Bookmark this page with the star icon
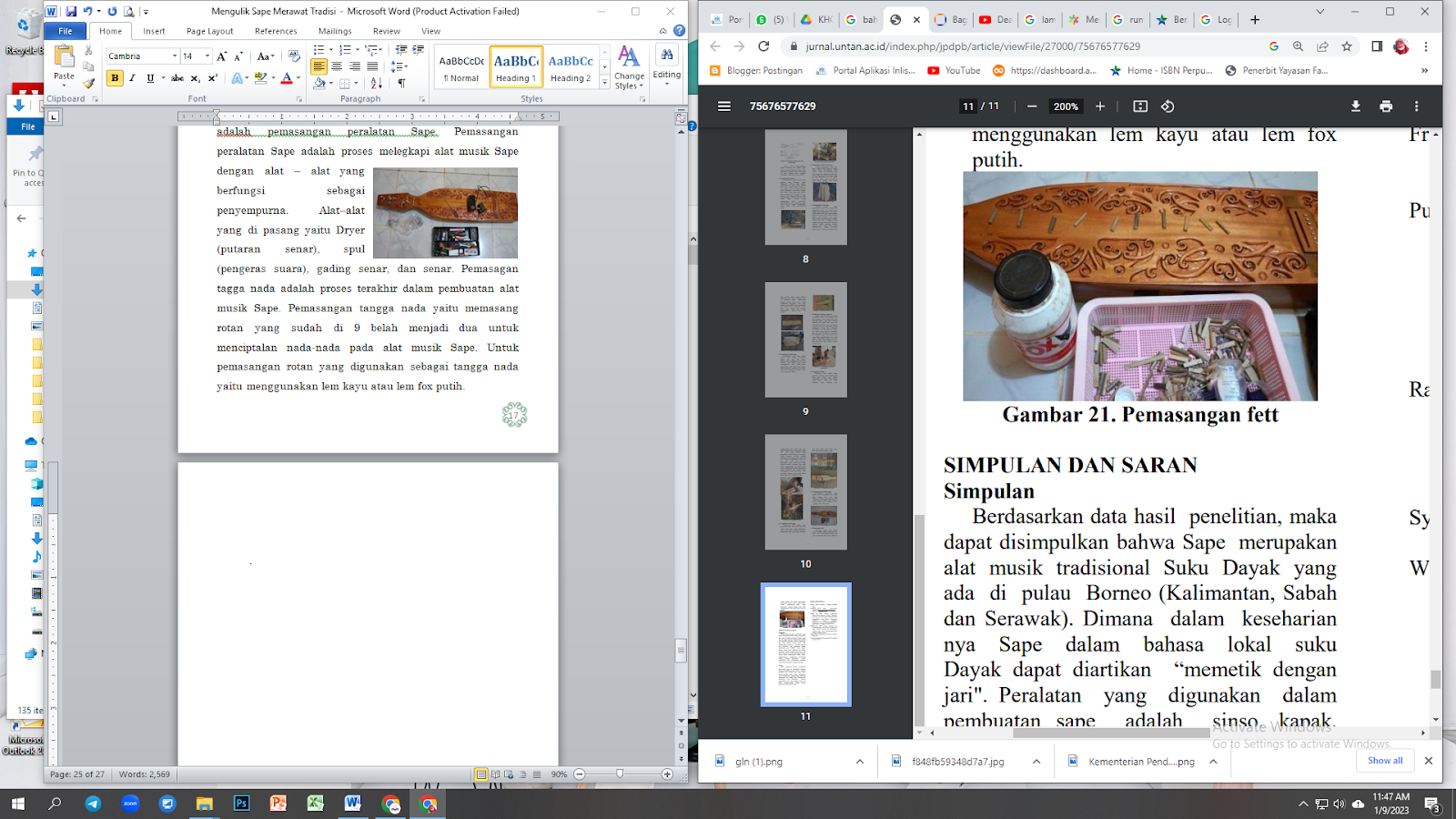Image resolution: width=1456 pixels, height=819 pixels. point(1347,46)
